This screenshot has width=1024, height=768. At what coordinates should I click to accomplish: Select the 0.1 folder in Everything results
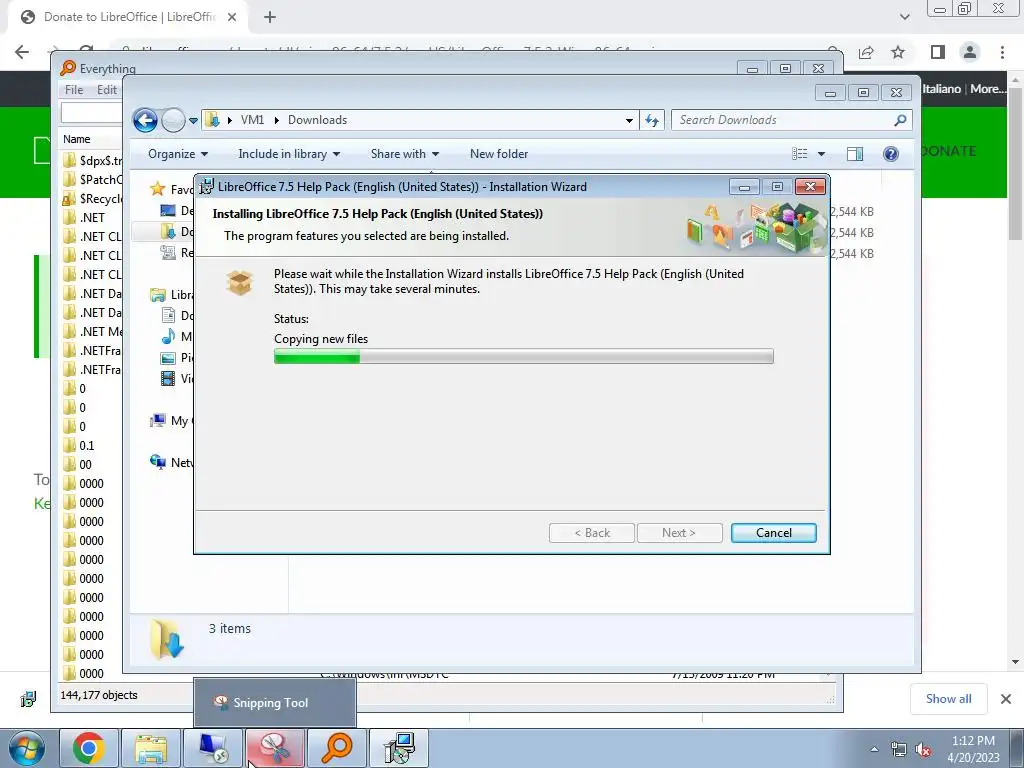click(x=86, y=445)
